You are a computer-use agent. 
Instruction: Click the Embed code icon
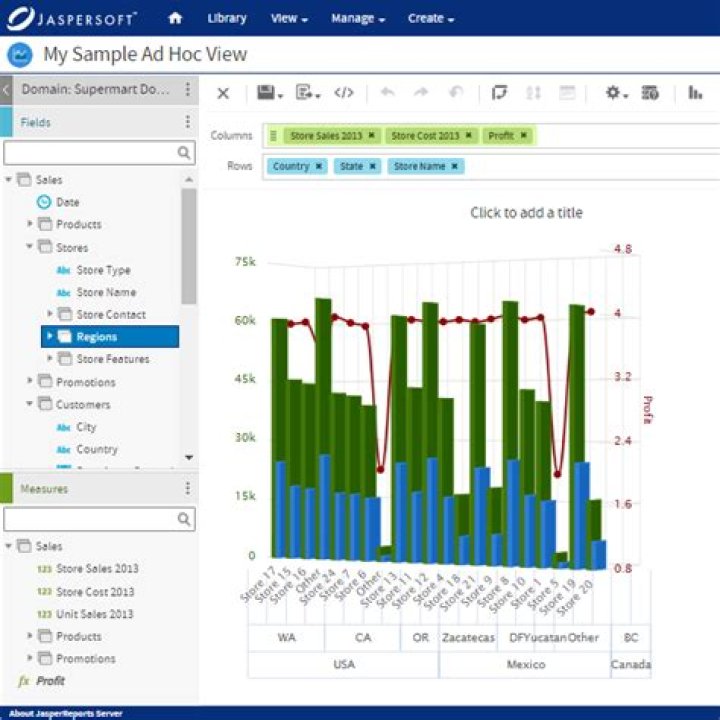[343, 93]
